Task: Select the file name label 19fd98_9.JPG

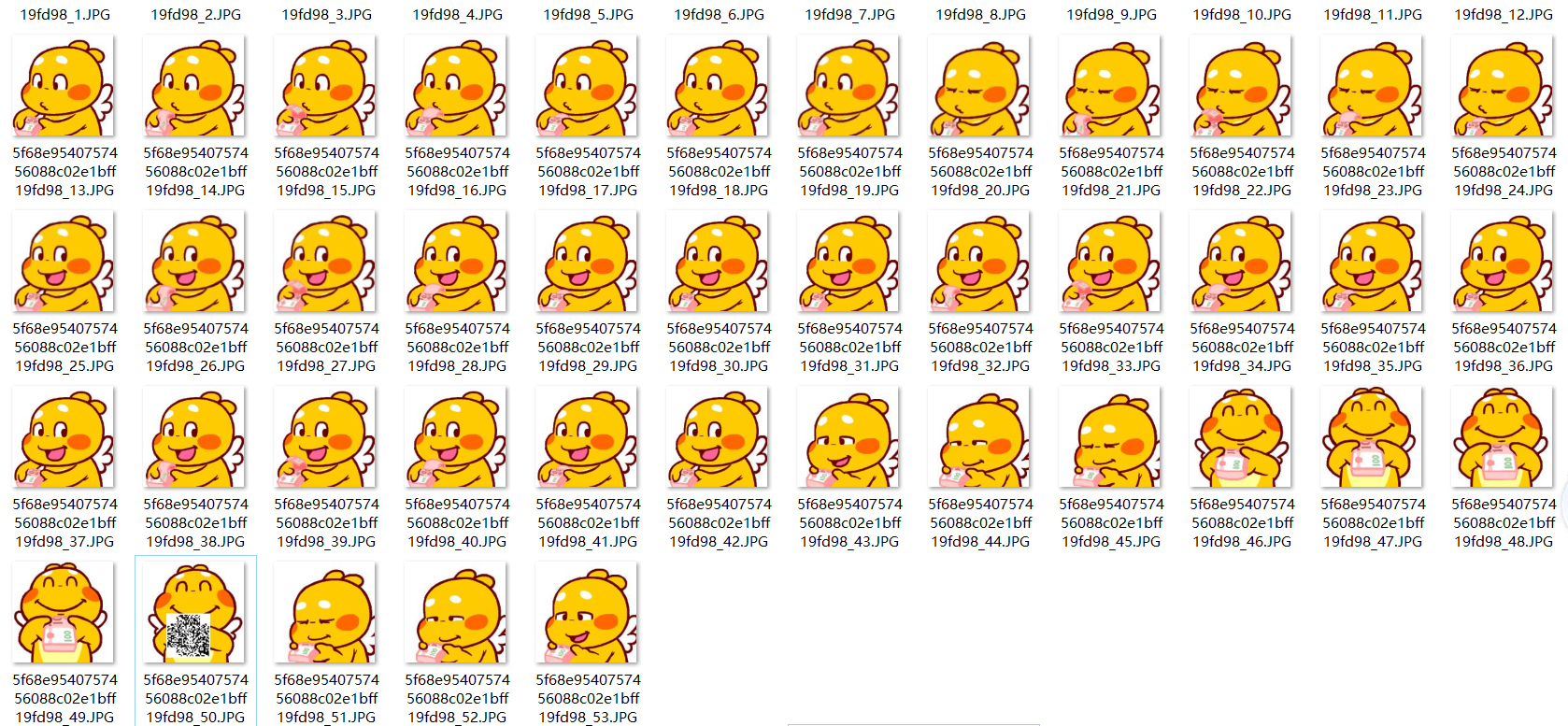Action: click(x=1112, y=15)
